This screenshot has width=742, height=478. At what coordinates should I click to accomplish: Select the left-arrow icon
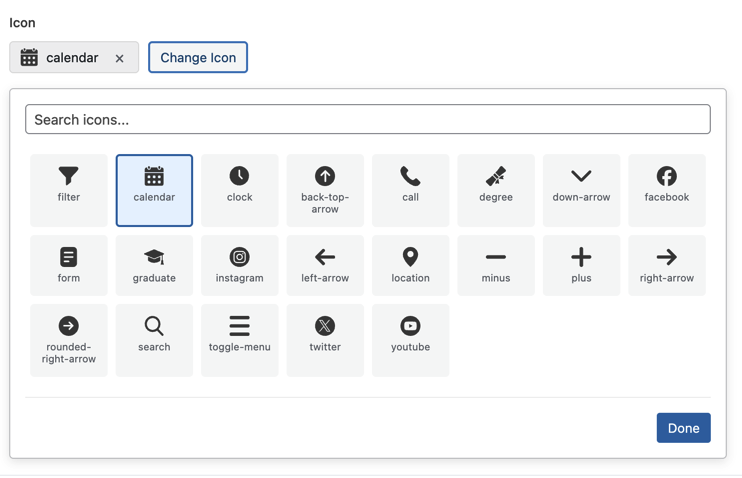click(325, 266)
